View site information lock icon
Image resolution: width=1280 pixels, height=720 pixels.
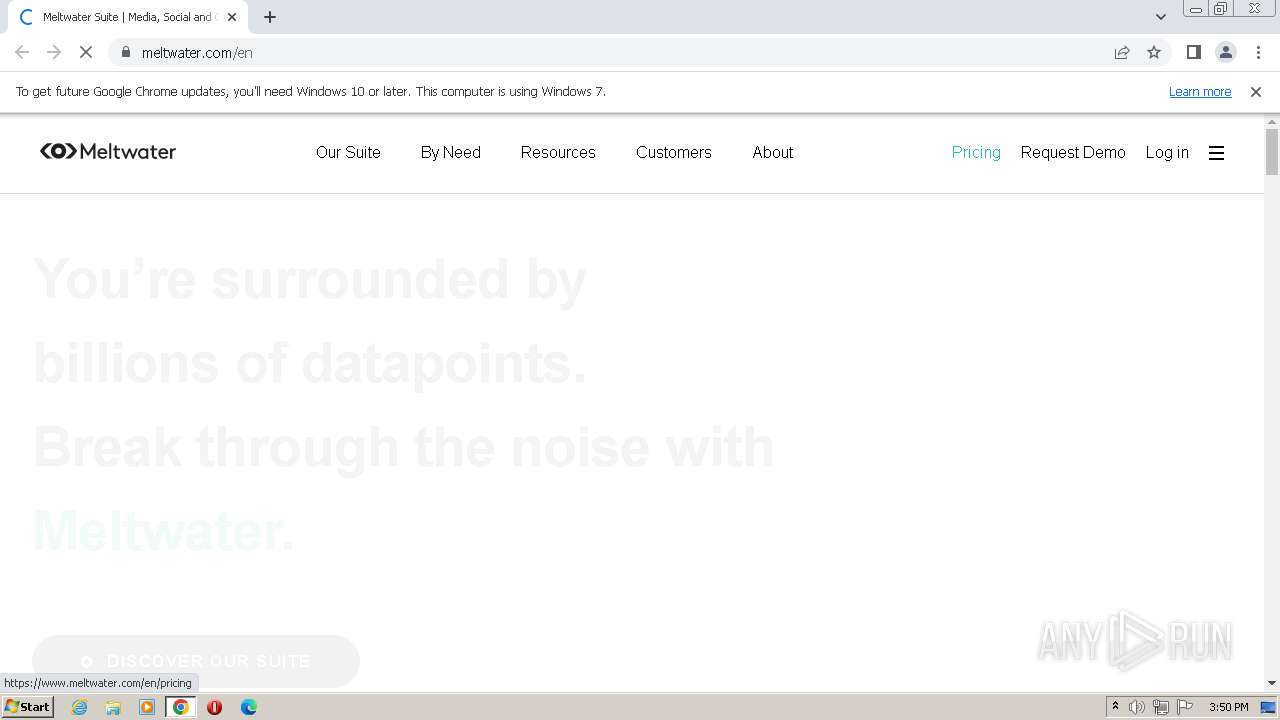pyautogui.click(x=125, y=53)
